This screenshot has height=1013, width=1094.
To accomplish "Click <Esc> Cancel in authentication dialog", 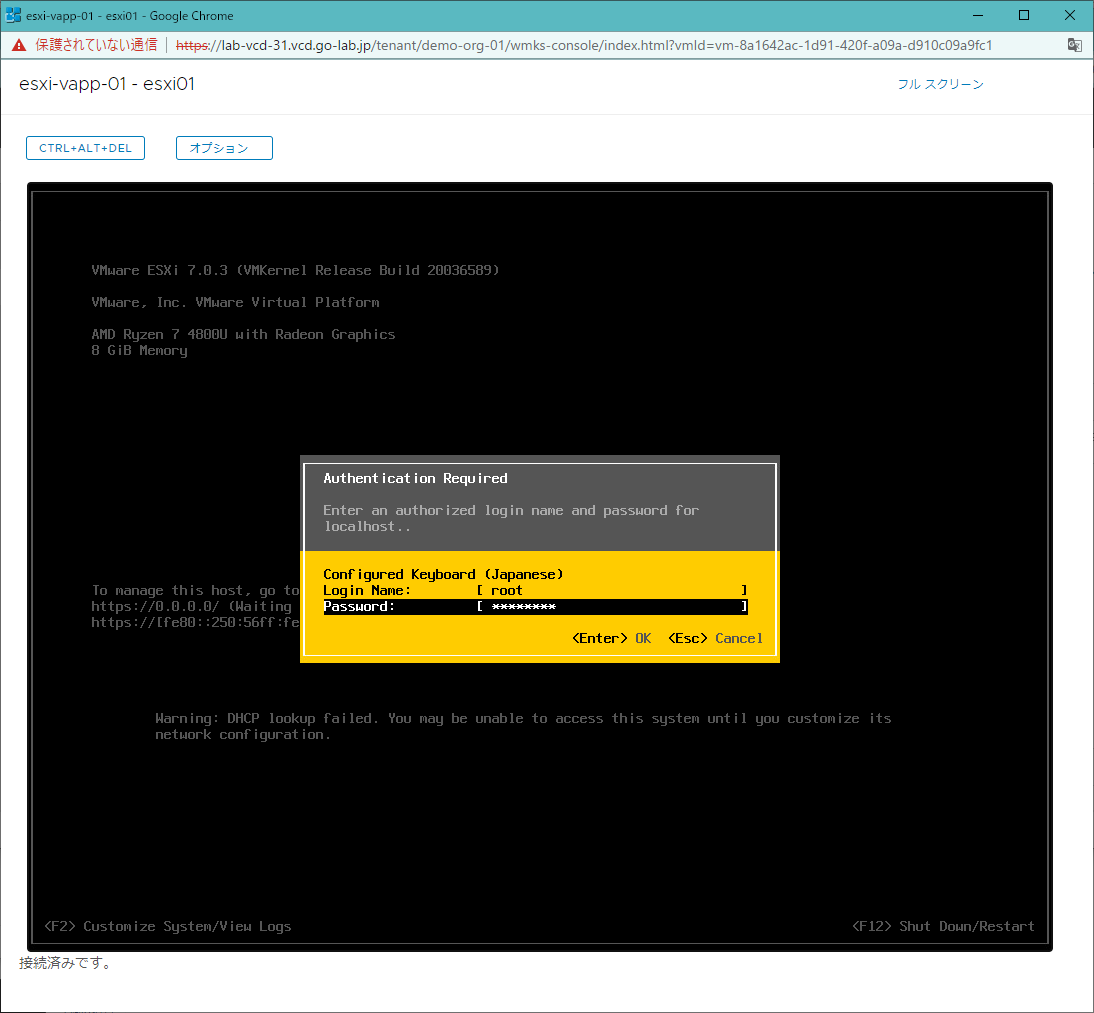I will [x=715, y=638].
